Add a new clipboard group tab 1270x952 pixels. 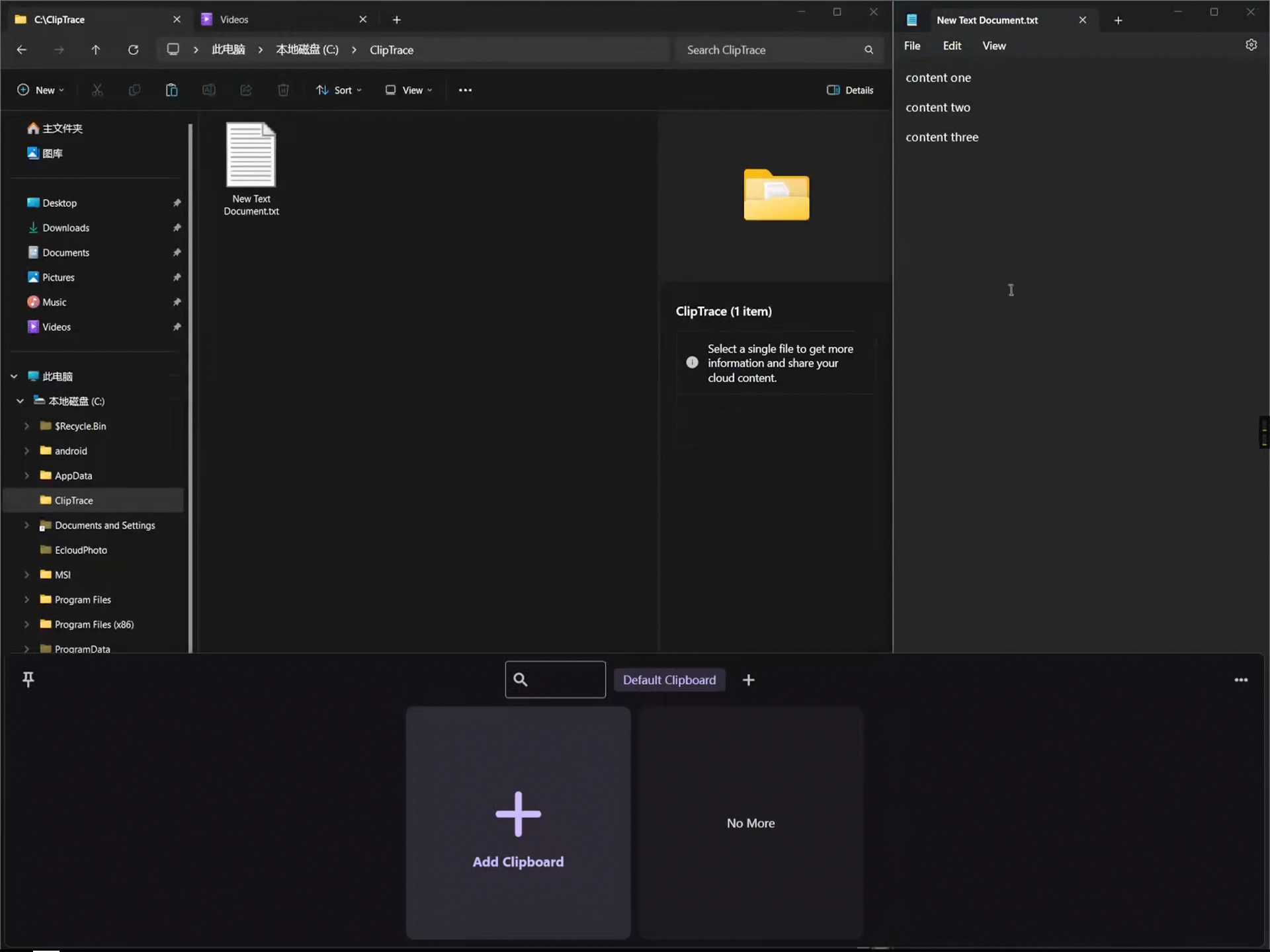pos(748,680)
